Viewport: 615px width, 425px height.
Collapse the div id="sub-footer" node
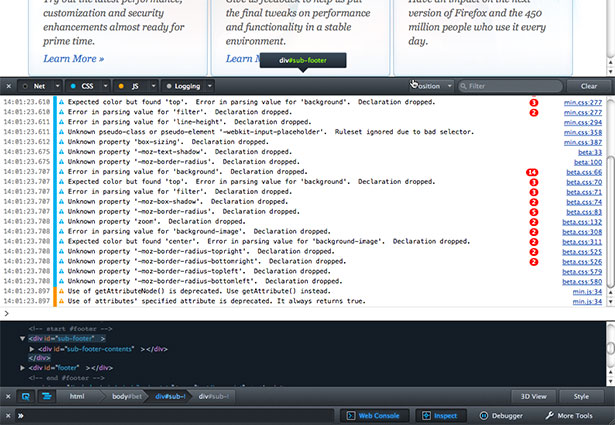[x=22, y=338]
